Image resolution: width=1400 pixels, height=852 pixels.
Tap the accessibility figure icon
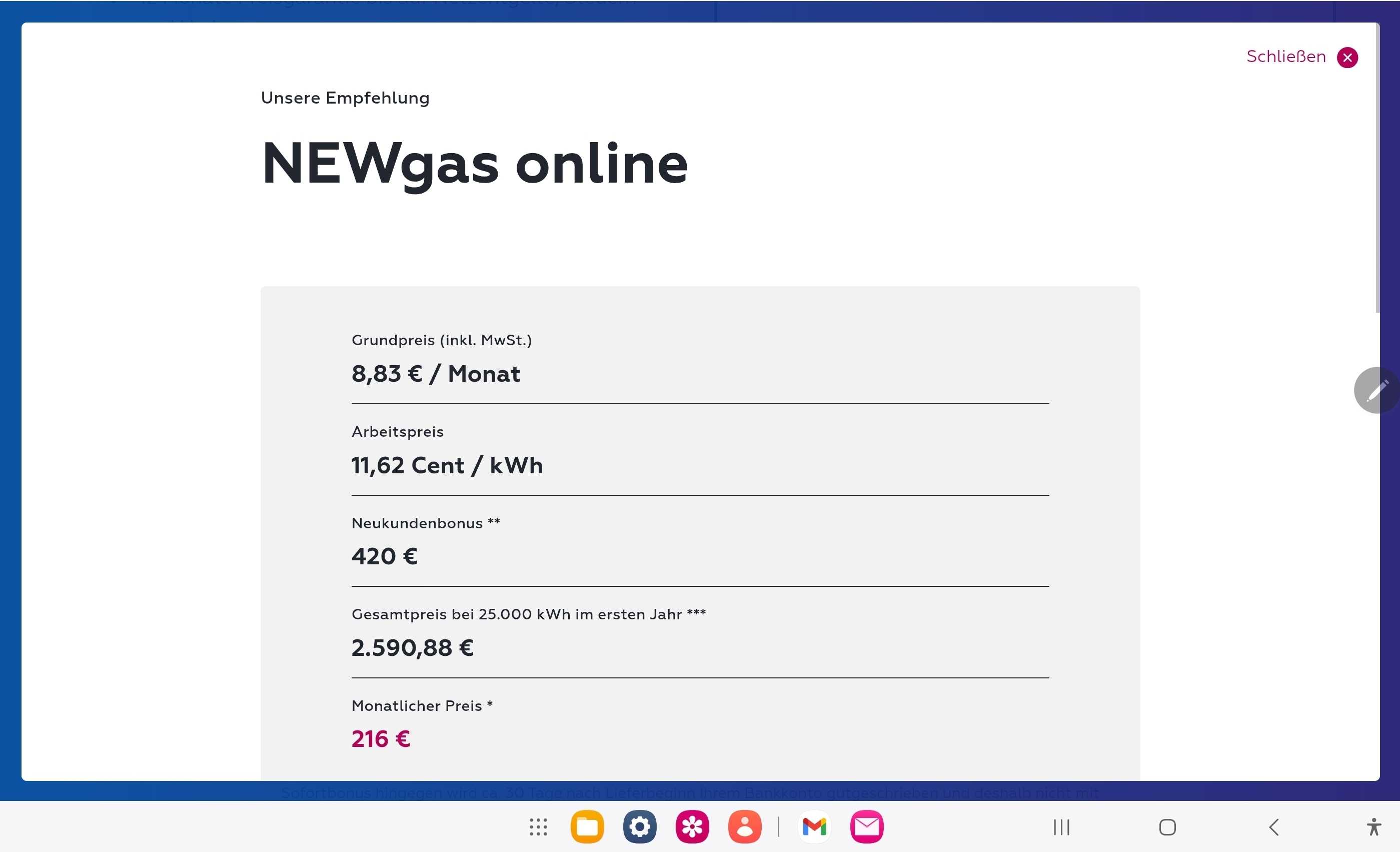1374,827
